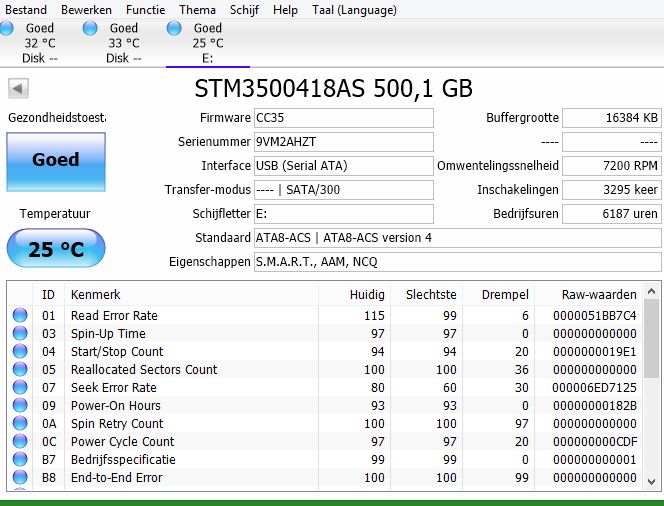This screenshot has width=664, height=506.
Task: Open the Functie menu
Action: click(x=145, y=10)
